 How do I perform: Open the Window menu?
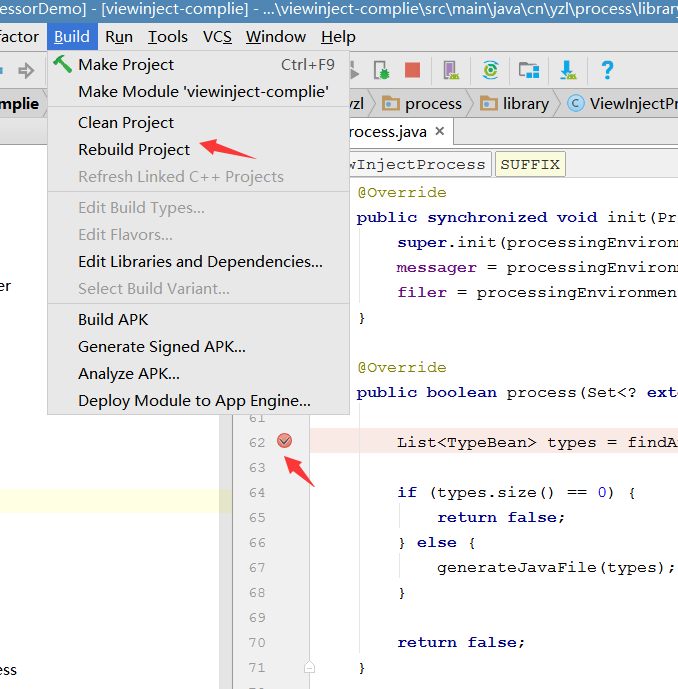pyautogui.click(x=276, y=36)
